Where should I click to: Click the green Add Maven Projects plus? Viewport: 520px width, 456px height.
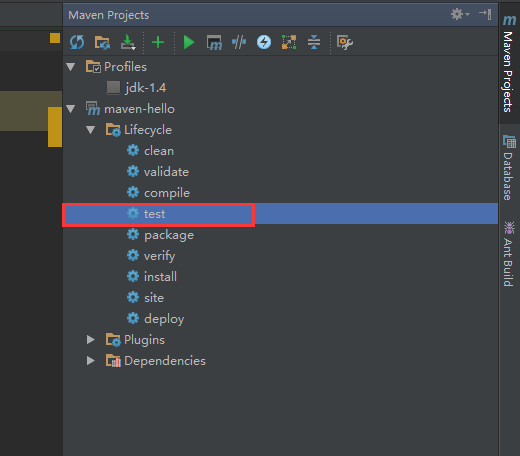point(158,42)
